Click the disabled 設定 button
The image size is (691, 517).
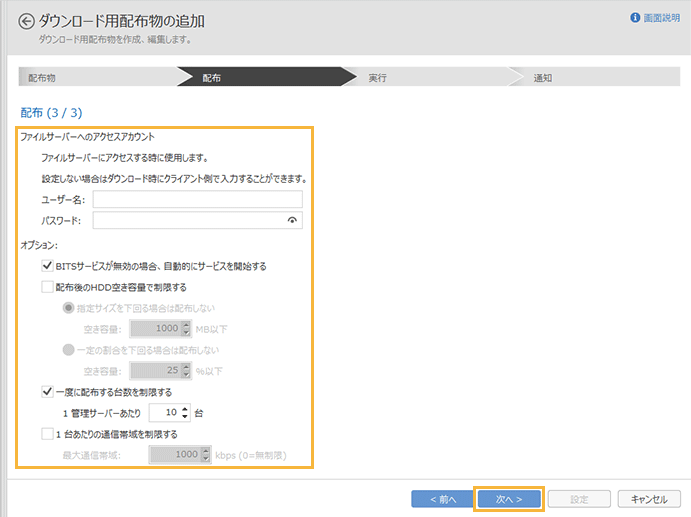coord(579,499)
